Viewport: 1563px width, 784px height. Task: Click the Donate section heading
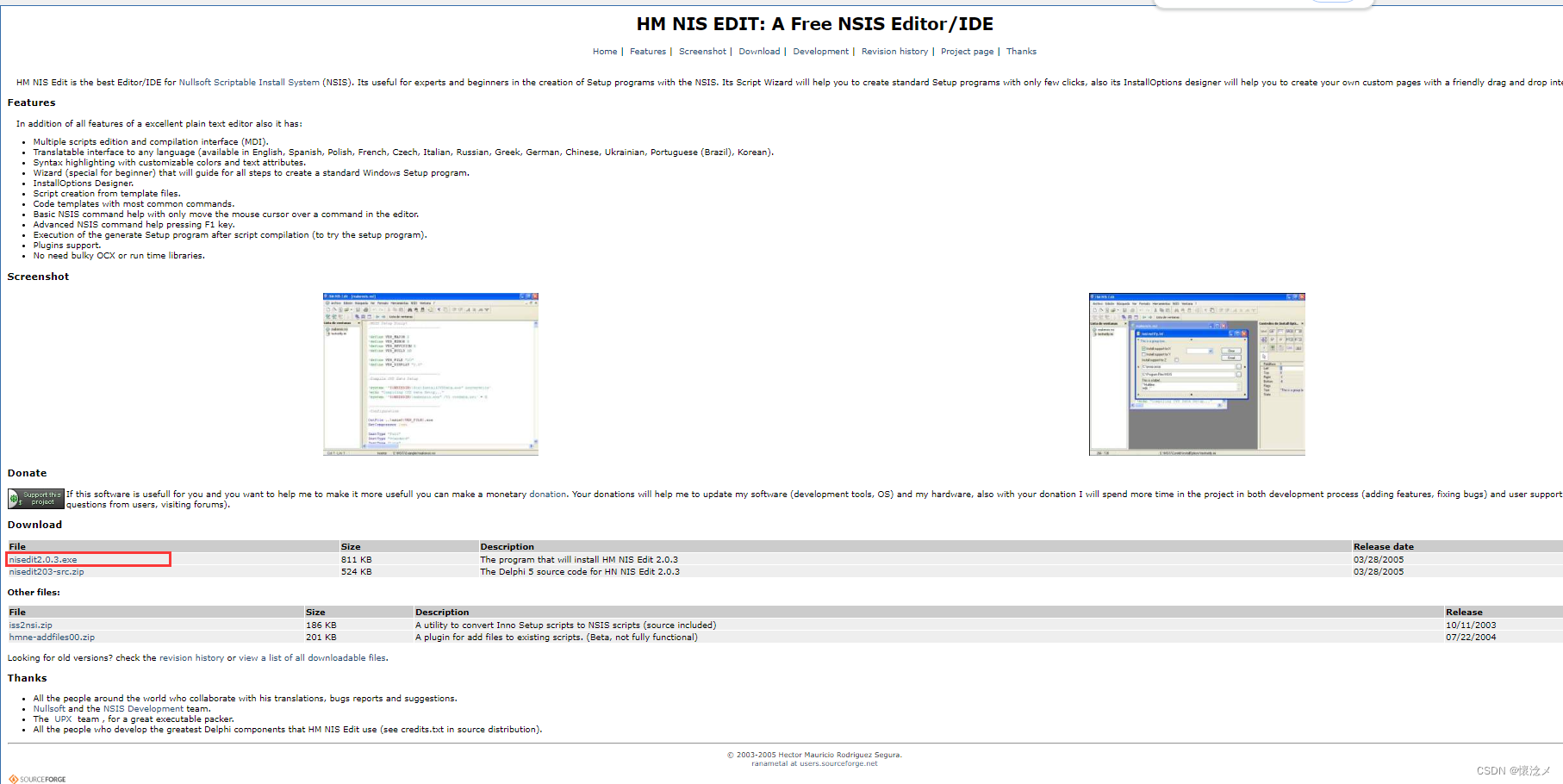[27, 473]
